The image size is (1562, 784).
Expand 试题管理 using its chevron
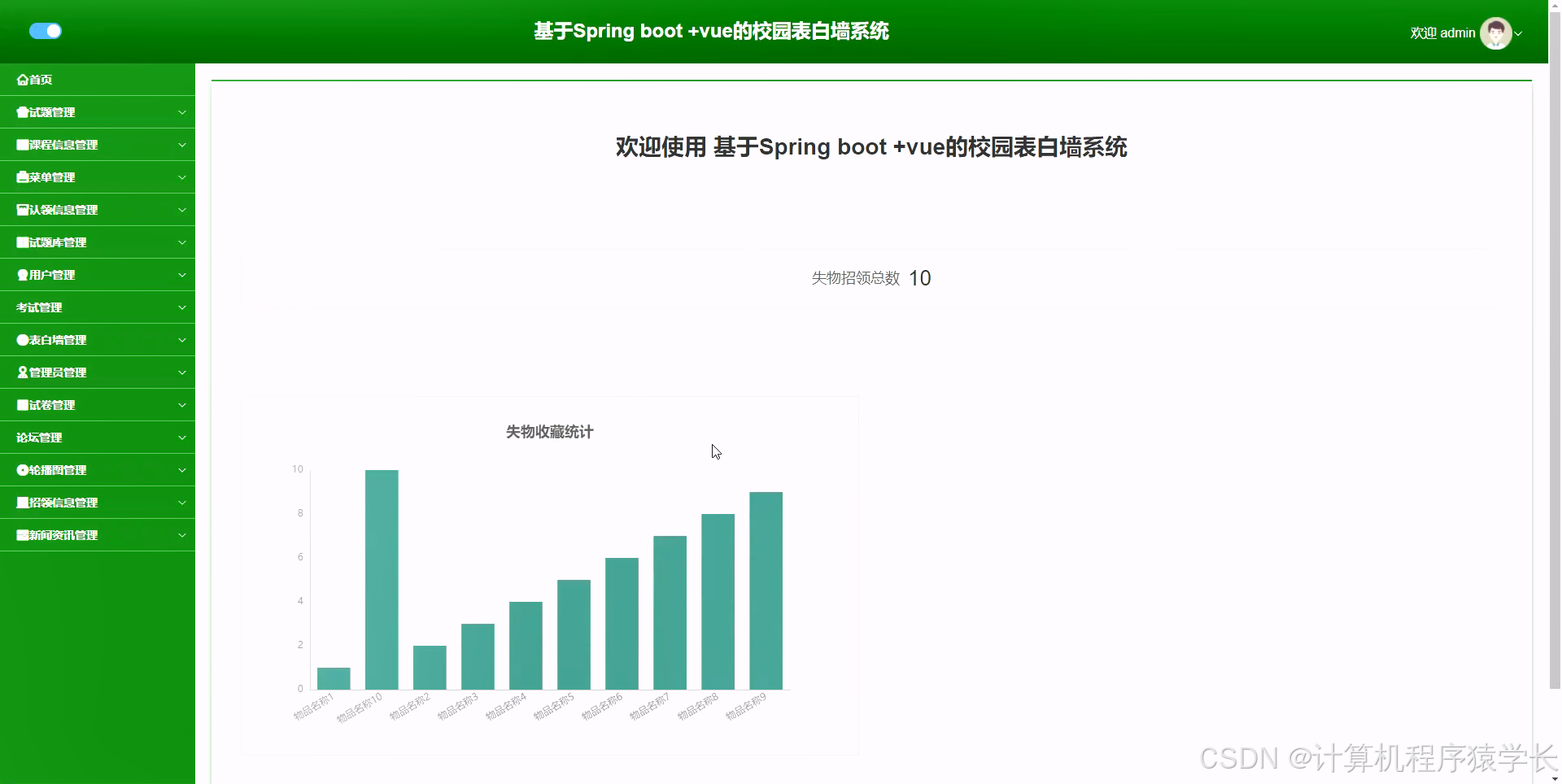click(182, 112)
